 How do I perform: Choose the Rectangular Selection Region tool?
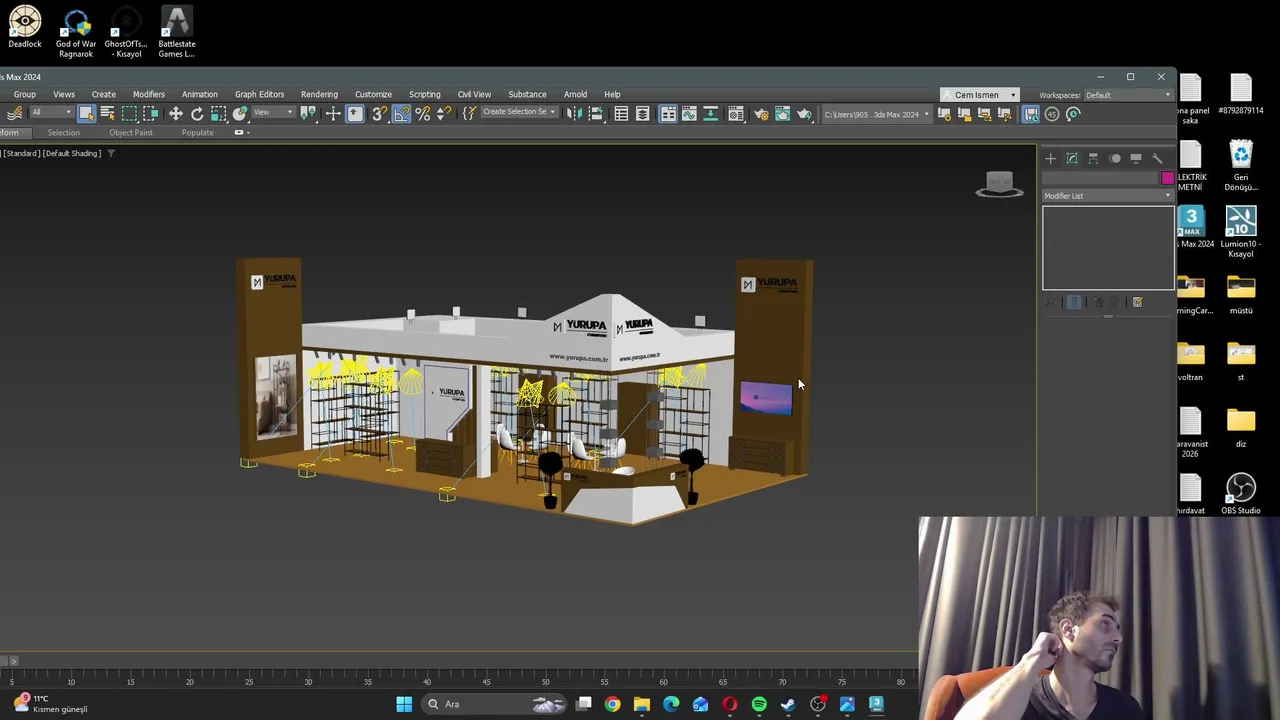click(x=129, y=114)
